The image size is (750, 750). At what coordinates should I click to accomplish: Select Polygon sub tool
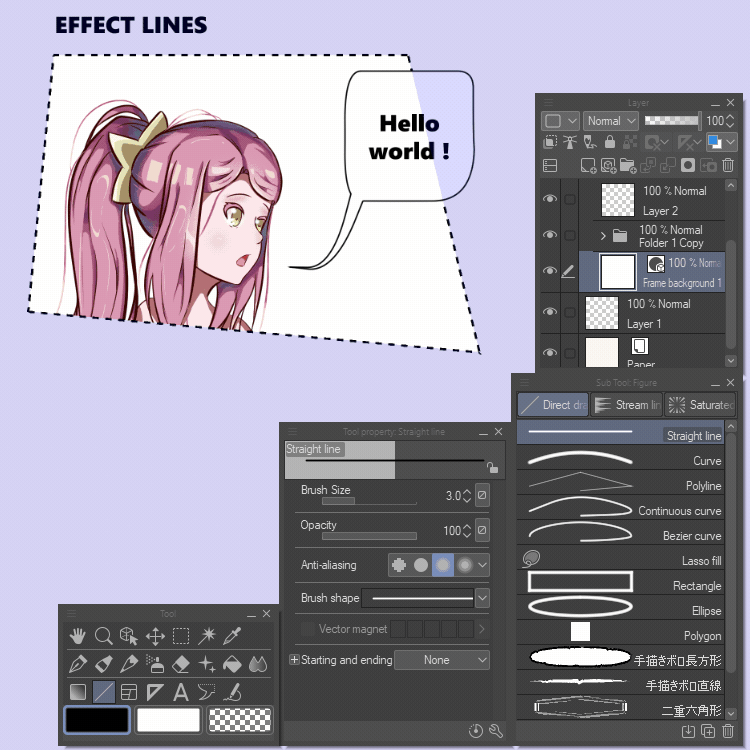(x=620, y=633)
